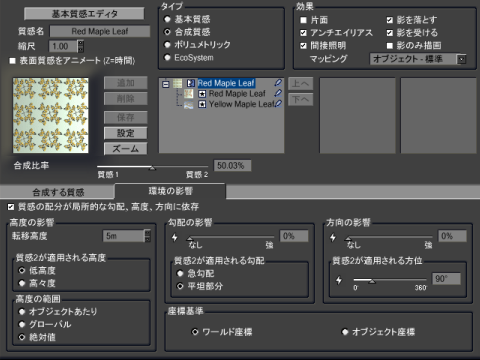The width and height of the screenshot is (480, 360).
Task: Click the edit pencil icon on the top Red Maple Leaf row
Action: tap(278, 82)
